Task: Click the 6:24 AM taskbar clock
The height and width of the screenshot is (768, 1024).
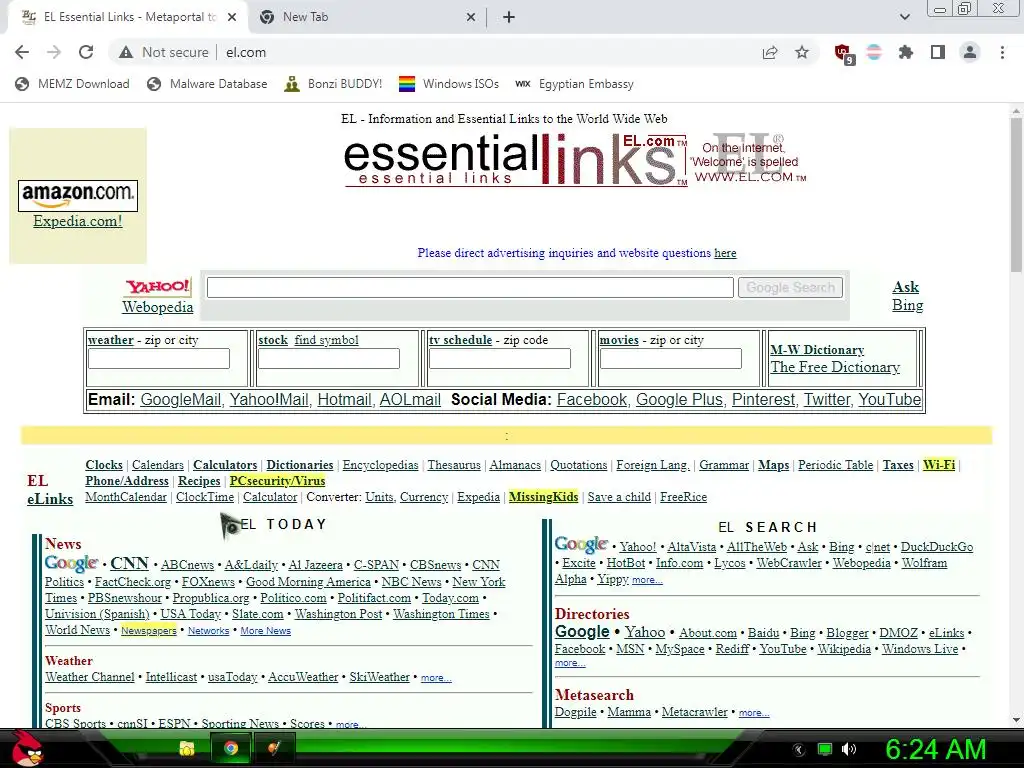Action: click(935, 749)
